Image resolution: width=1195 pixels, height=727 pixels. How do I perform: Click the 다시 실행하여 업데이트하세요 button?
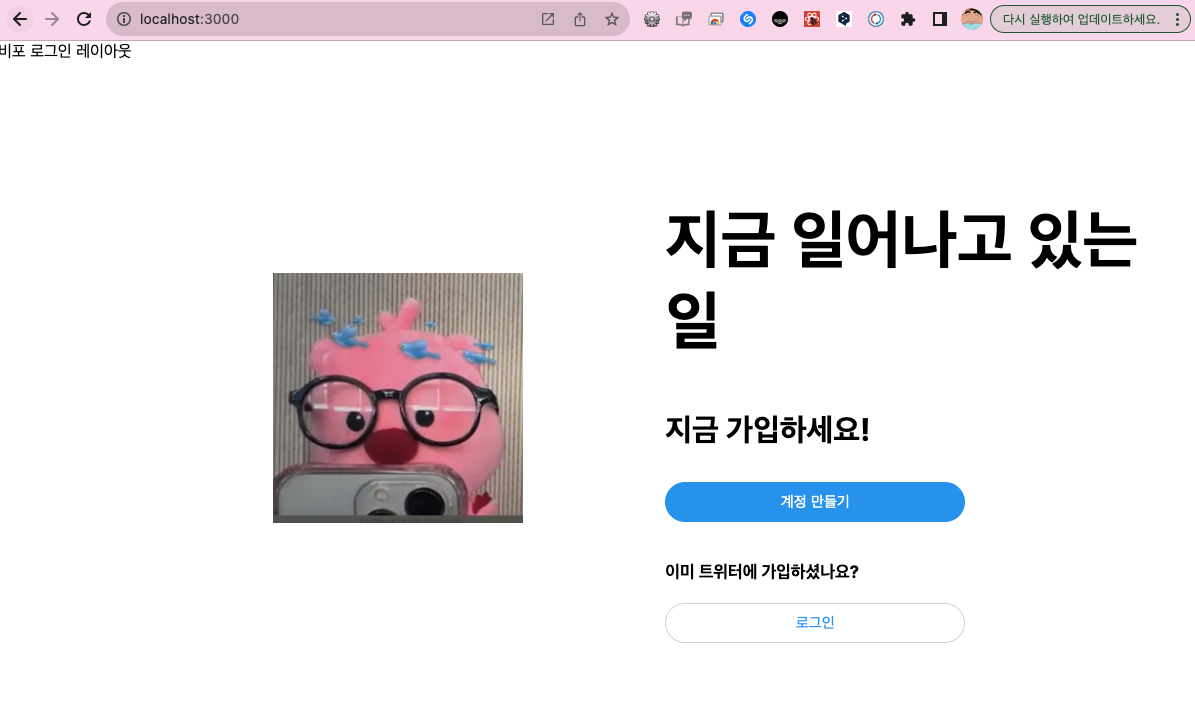[x=1081, y=19]
